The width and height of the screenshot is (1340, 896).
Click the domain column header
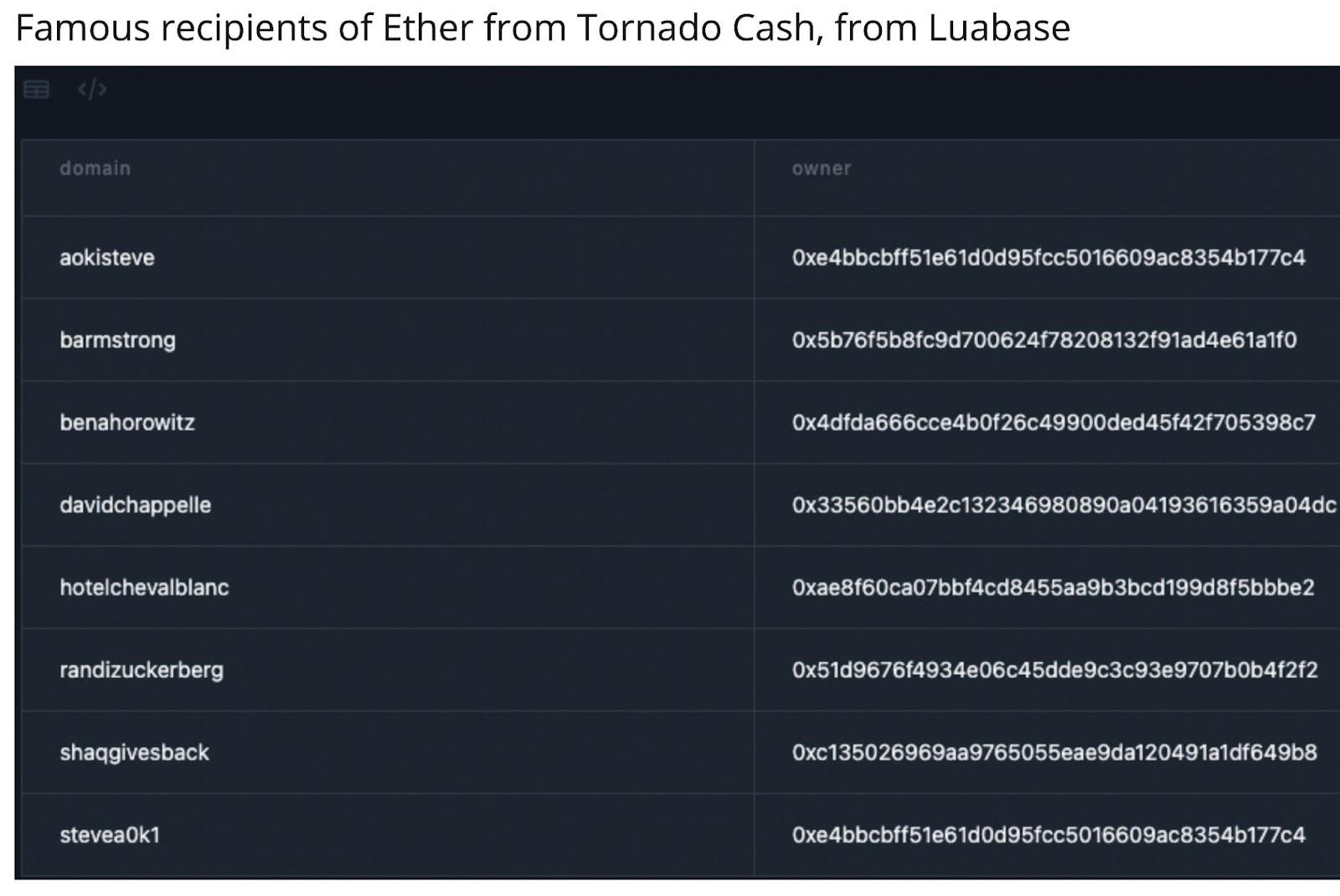(x=95, y=168)
